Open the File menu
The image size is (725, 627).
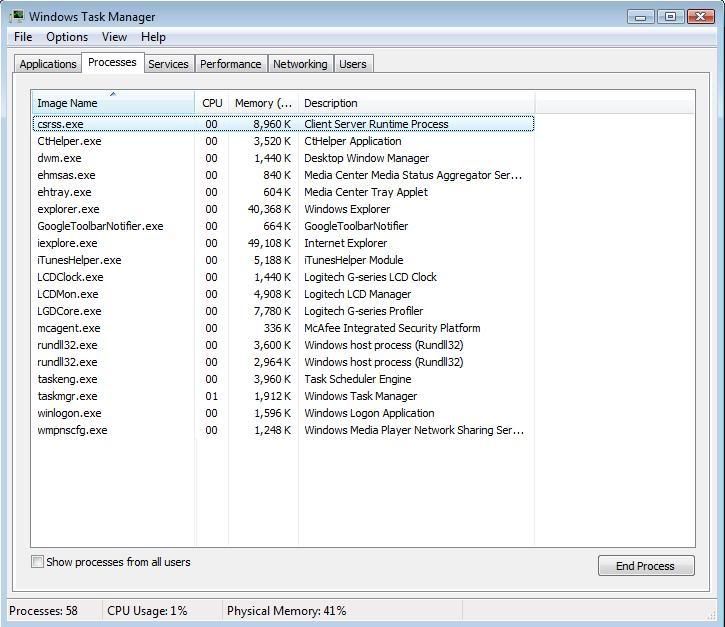coord(23,37)
